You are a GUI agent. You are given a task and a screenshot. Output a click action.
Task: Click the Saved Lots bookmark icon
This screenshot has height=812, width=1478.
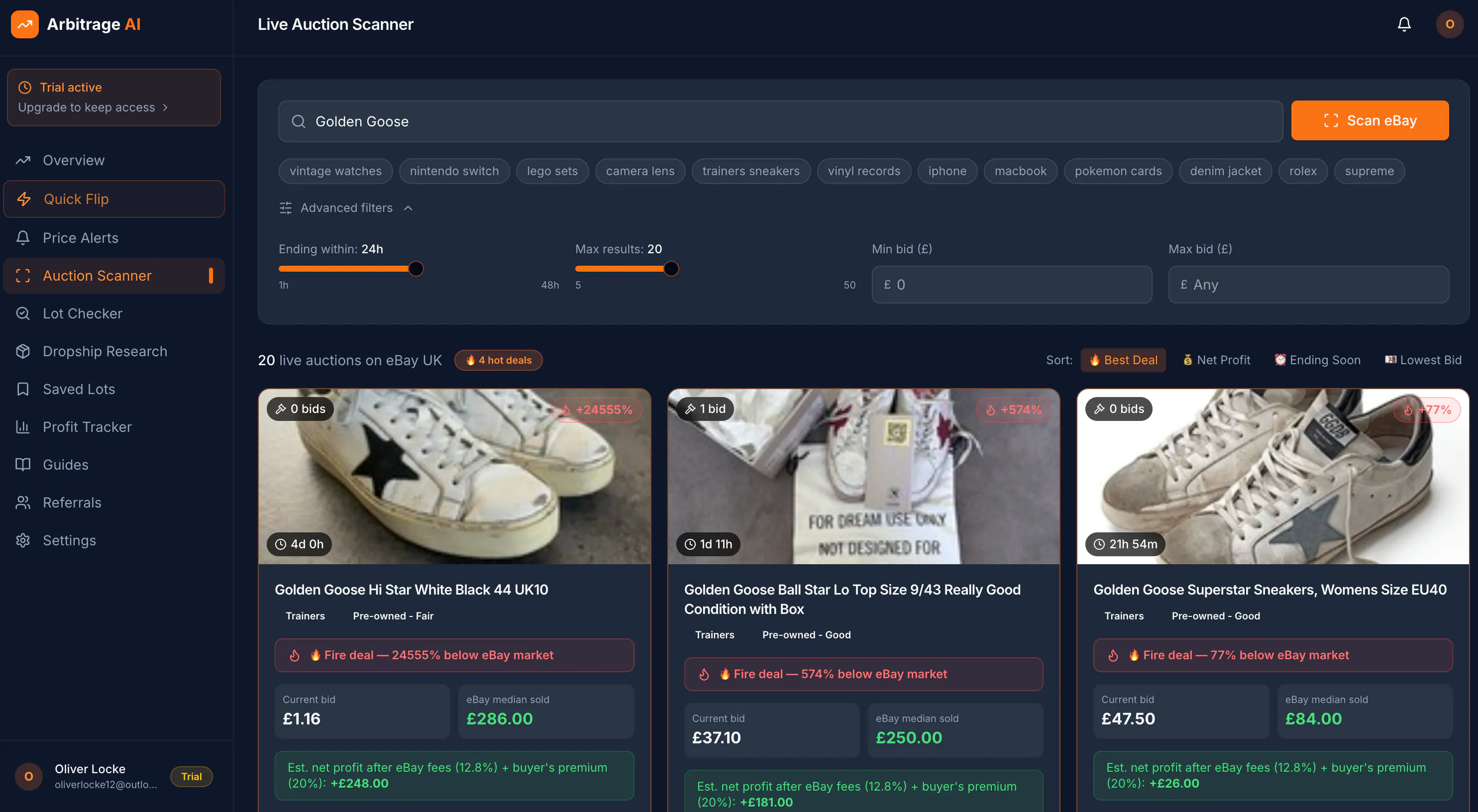tap(23, 389)
